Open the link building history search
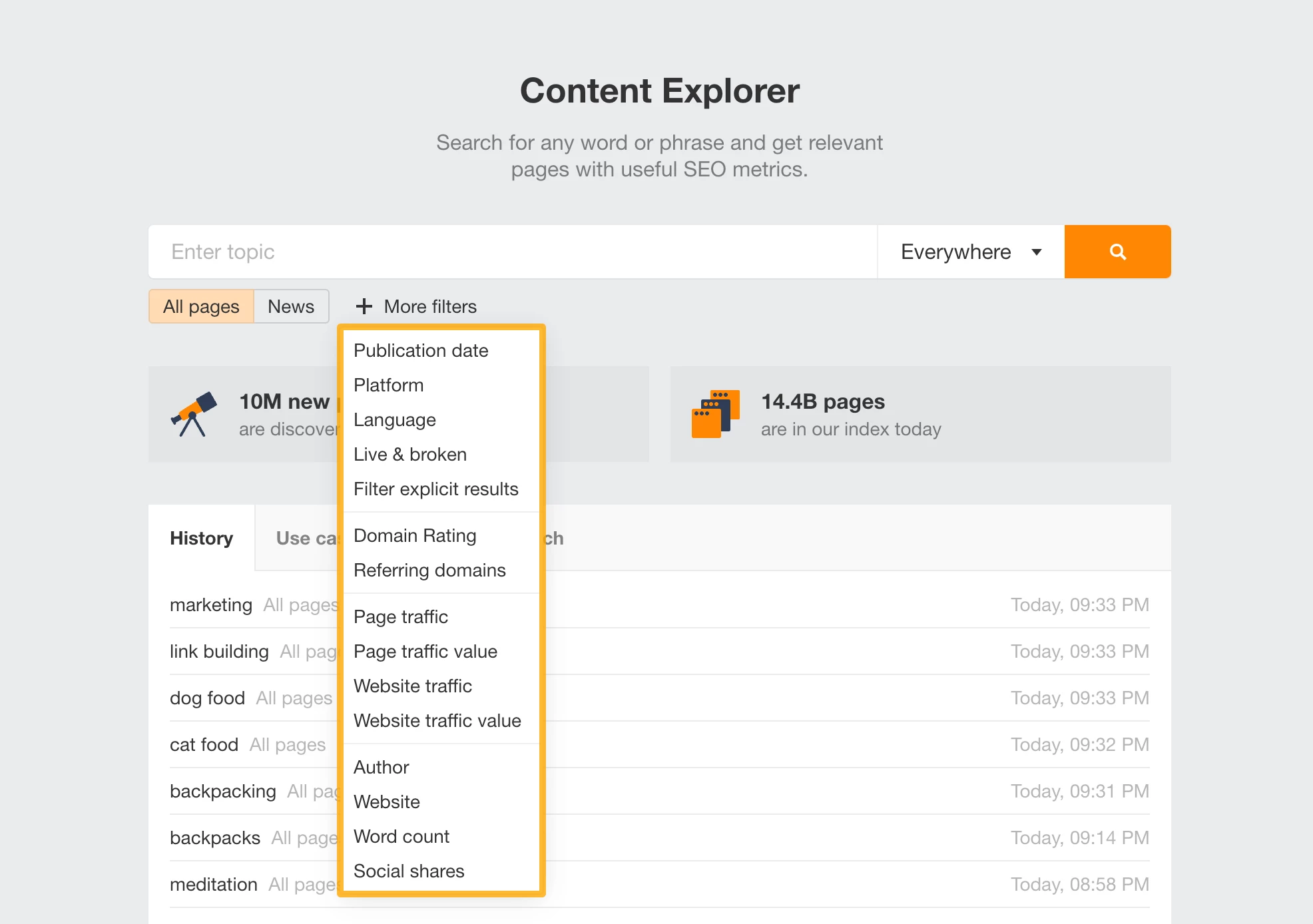The width and height of the screenshot is (1313, 924). (219, 652)
